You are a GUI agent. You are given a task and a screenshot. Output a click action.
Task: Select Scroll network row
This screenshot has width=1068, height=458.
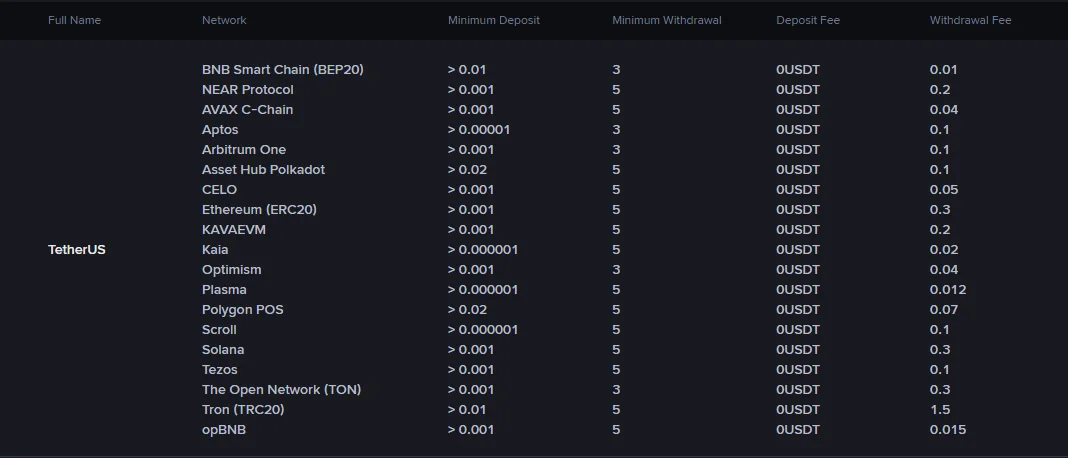pos(219,330)
